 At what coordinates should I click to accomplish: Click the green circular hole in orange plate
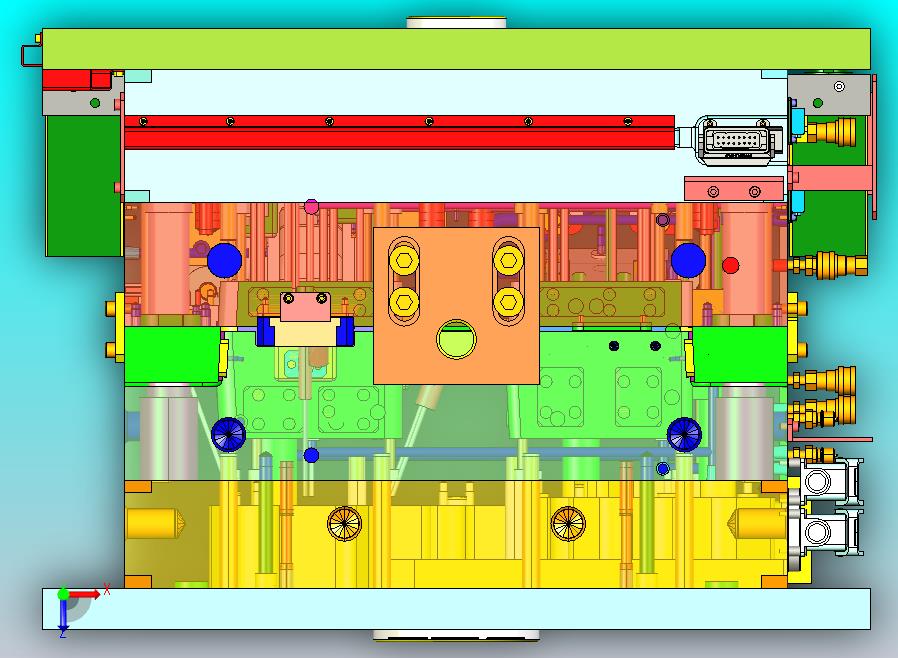[456, 339]
